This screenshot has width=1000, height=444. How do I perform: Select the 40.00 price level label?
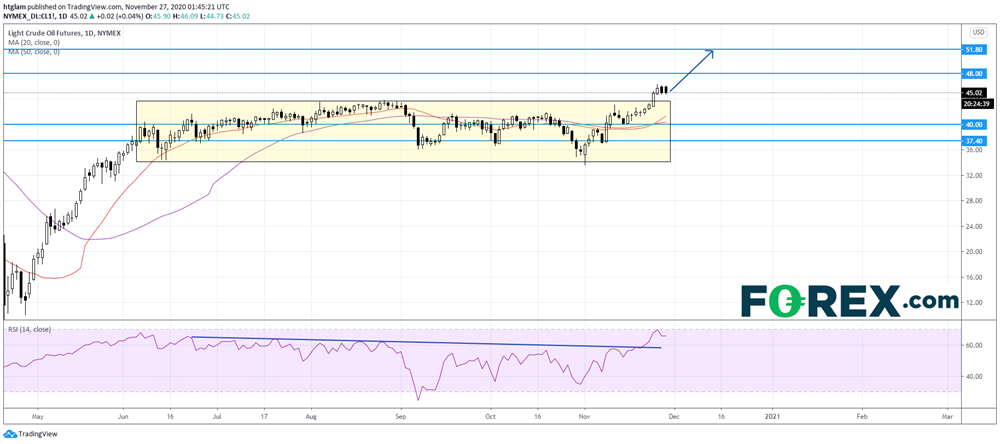coord(972,125)
